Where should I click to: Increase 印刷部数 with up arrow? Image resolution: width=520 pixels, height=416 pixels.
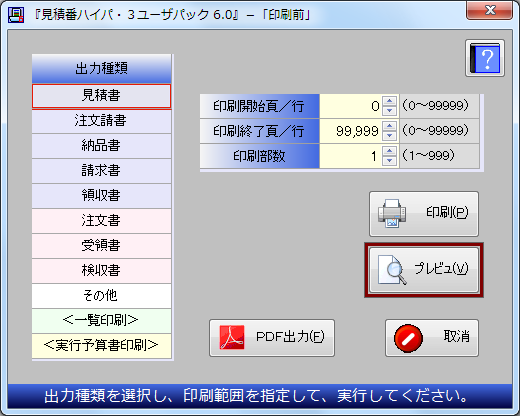(389, 151)
